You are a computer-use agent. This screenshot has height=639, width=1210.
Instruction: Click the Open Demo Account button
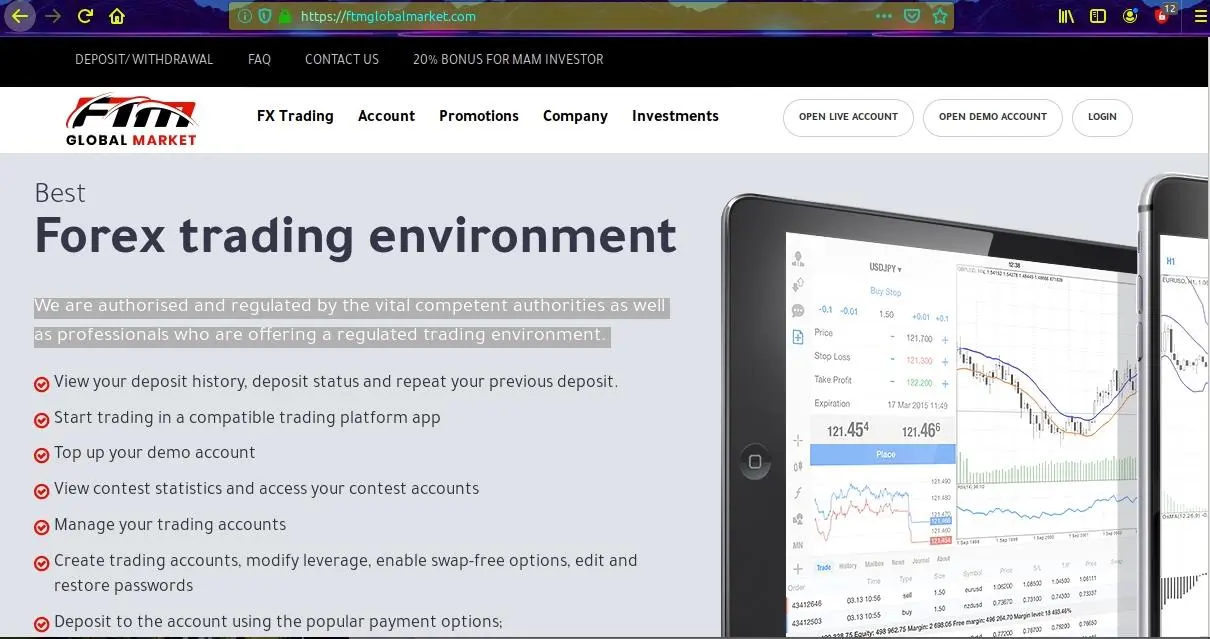click(993, 117)
